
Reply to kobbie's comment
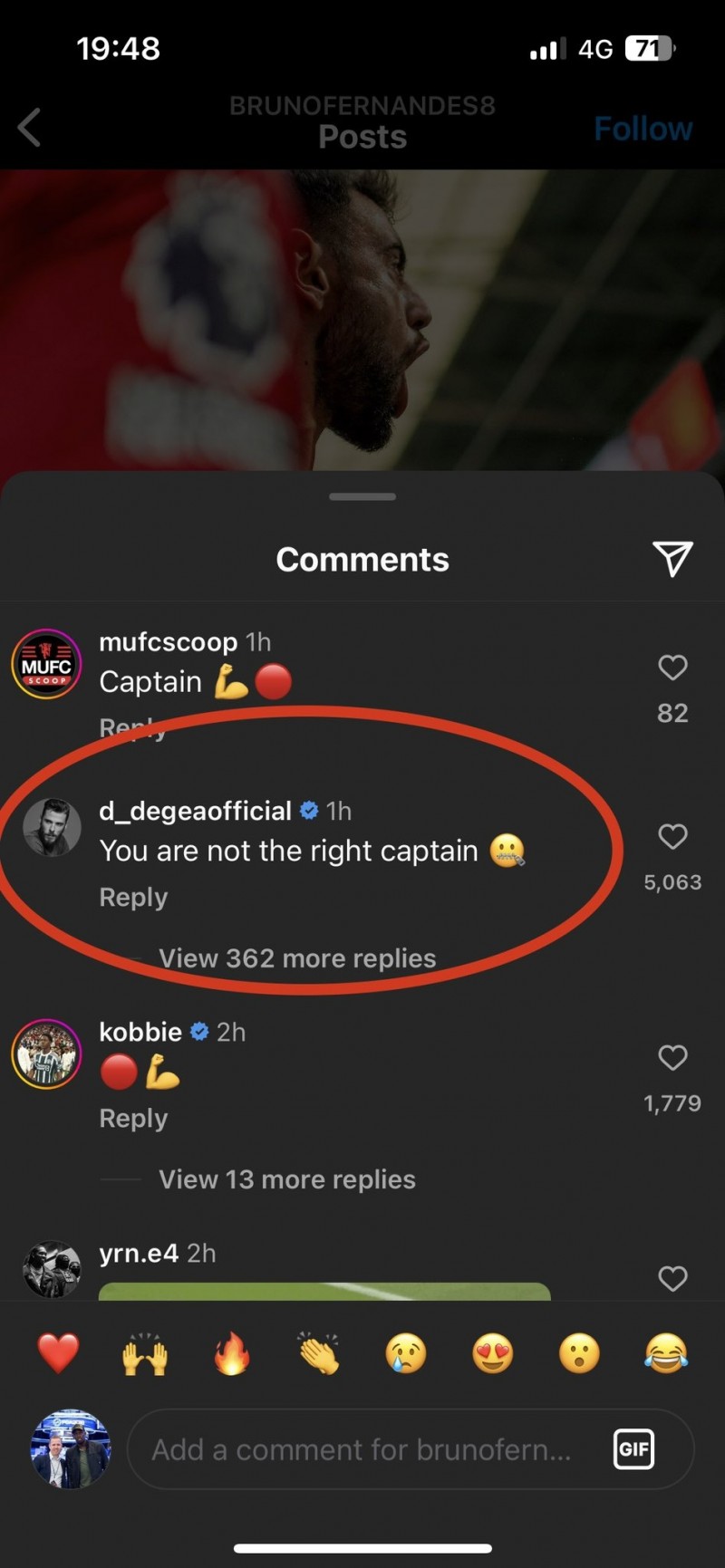[x=133, y=1119]
